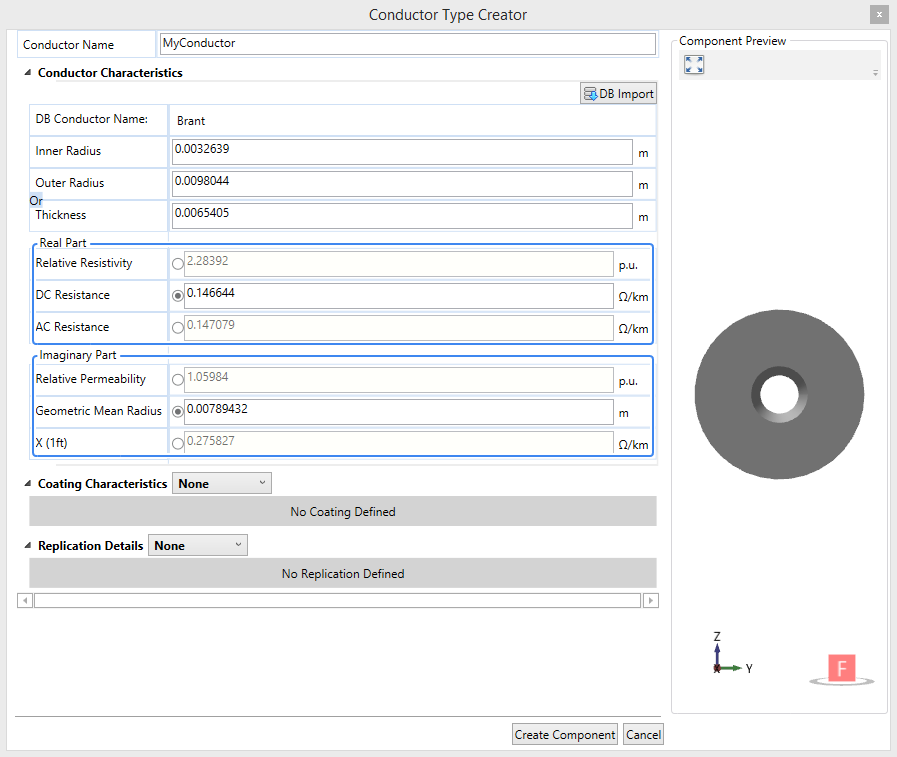Click the Relative Resistivity value field
The height and width of the screenshot is (757, 897).
[399, 264]
